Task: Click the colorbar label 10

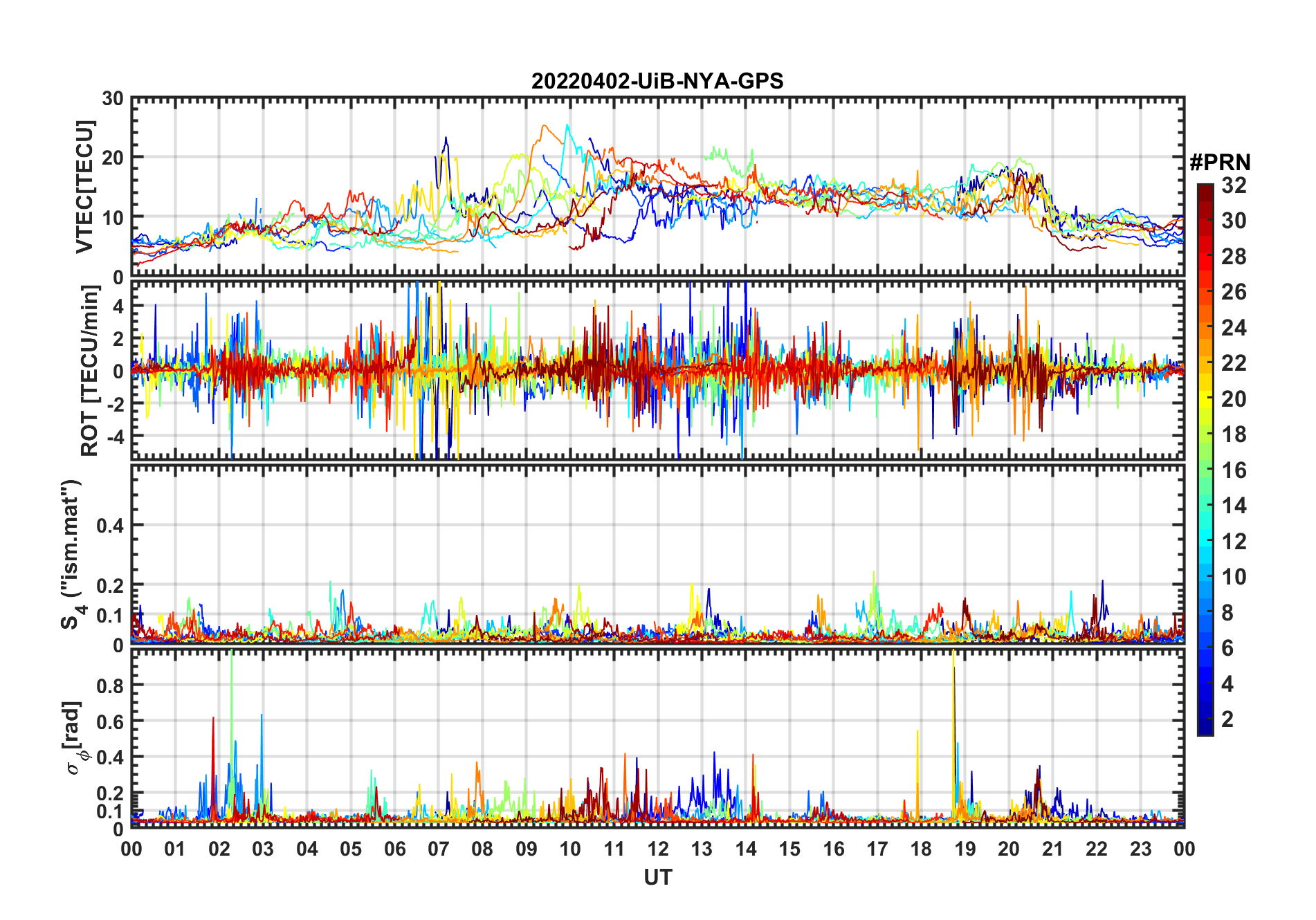Action: [1234, 577]
